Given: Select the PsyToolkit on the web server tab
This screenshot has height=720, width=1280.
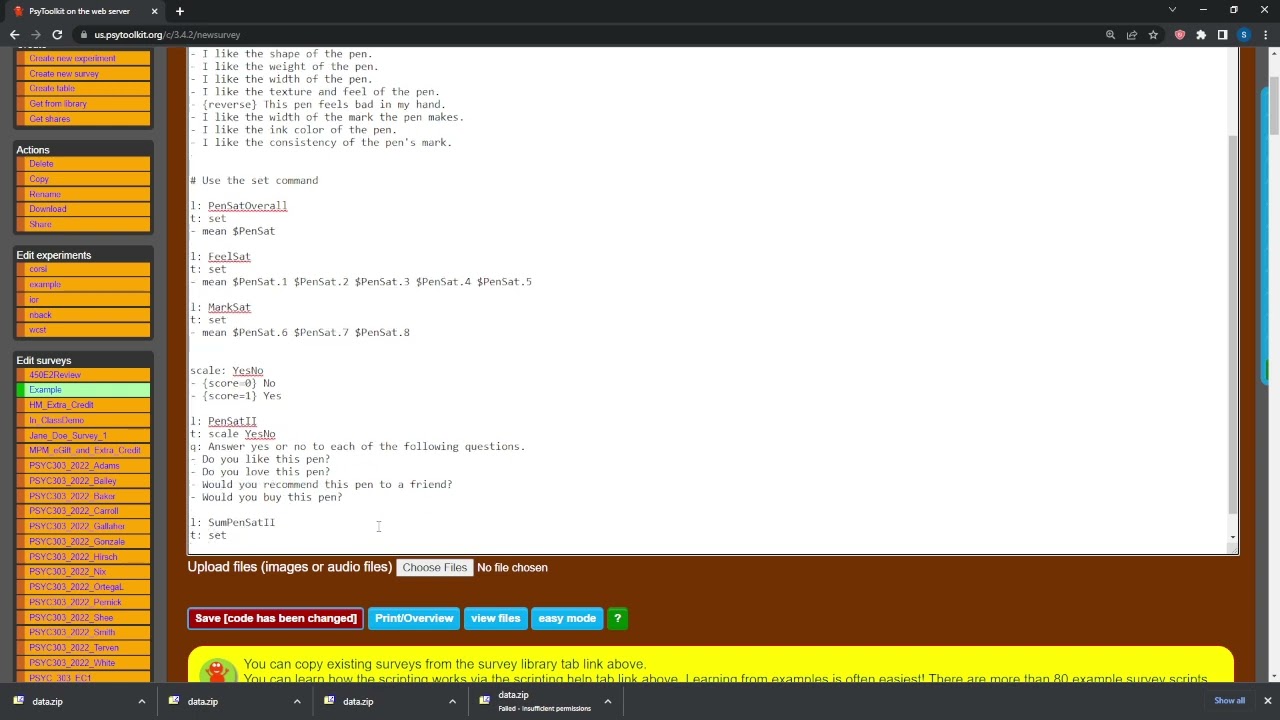Looking at the screenshot, I should 85,11.
